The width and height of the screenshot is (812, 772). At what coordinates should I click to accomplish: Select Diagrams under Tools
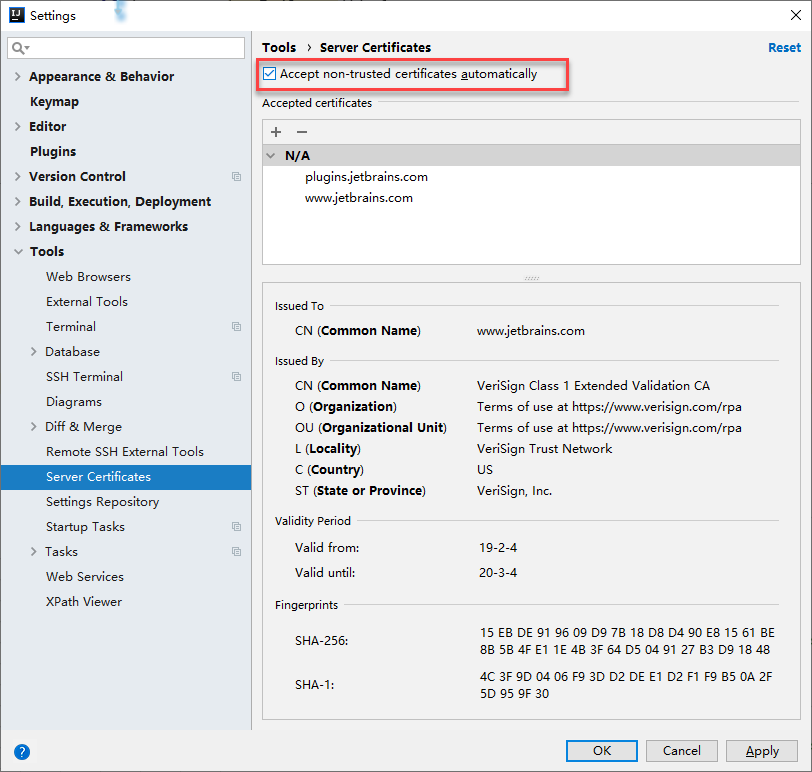point(74,402)
